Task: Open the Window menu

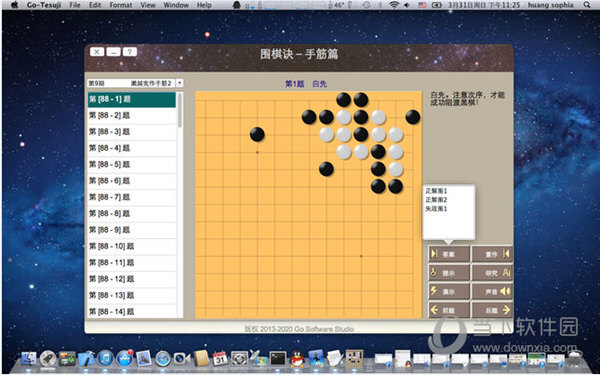Action: click(x=176, y=5)
